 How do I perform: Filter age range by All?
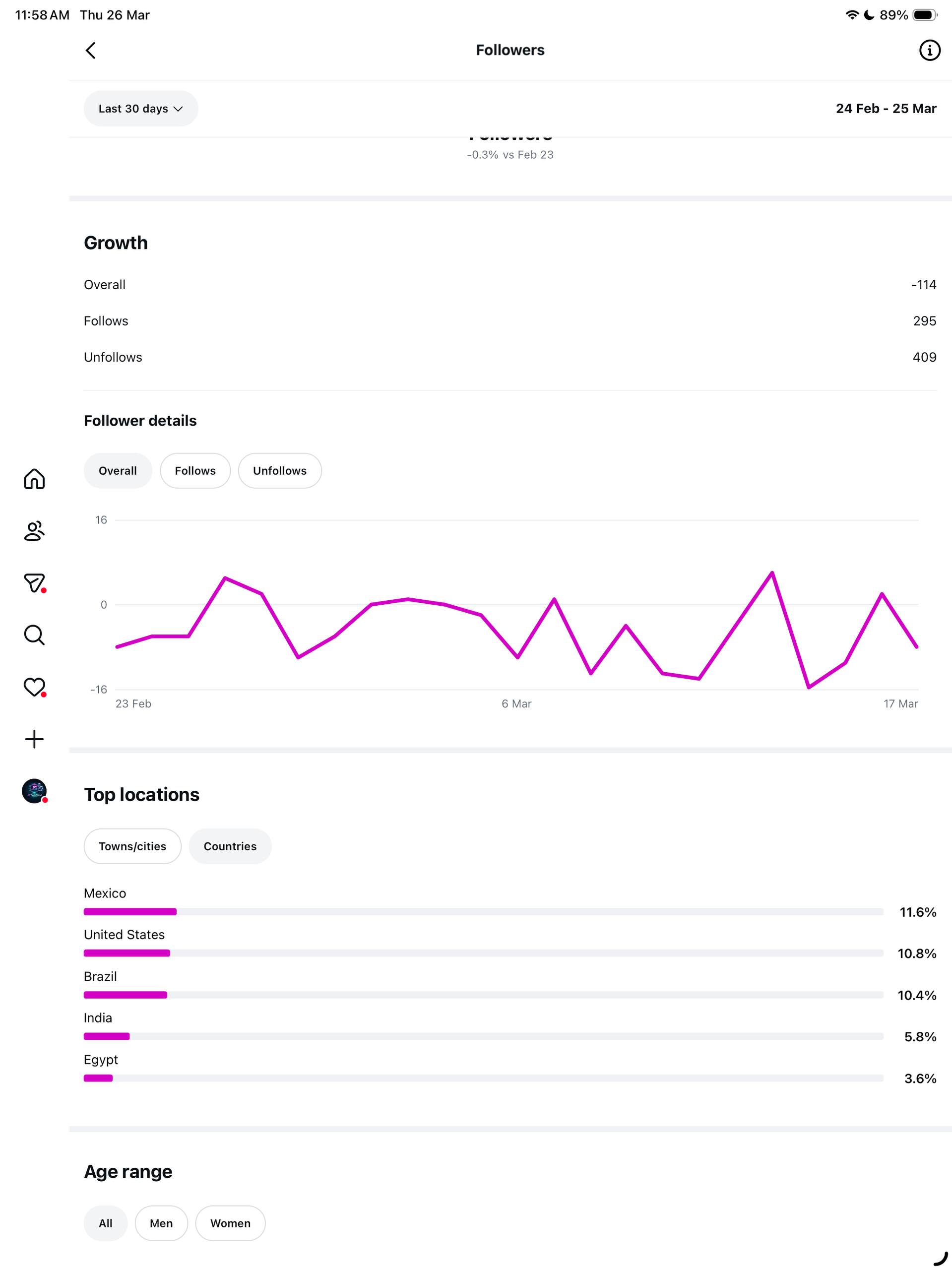pos(105,1223)
